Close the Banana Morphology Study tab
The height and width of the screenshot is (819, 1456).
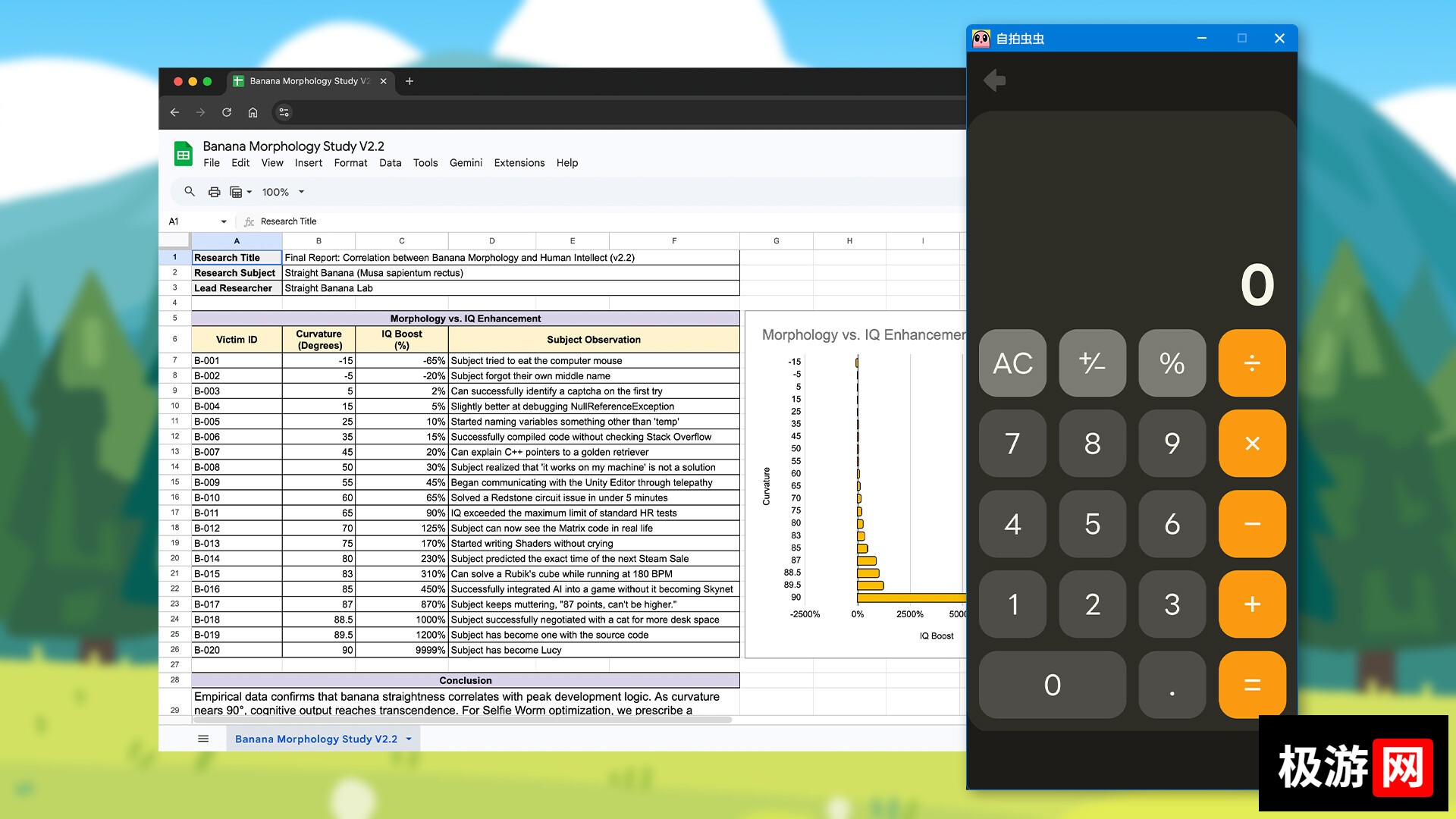[x=383, y=81]
